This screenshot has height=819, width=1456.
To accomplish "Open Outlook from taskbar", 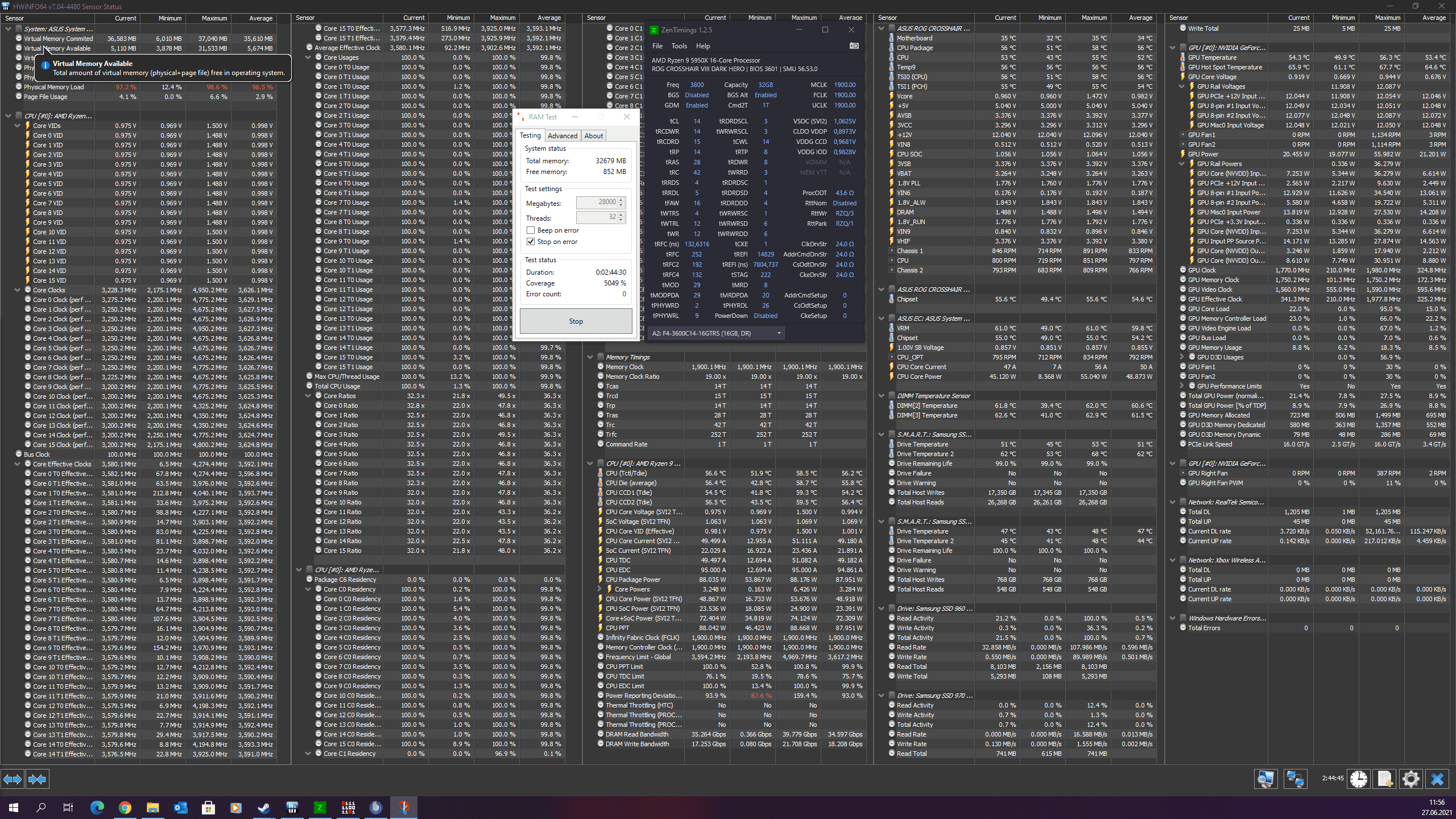I will [x=180, y=807].
